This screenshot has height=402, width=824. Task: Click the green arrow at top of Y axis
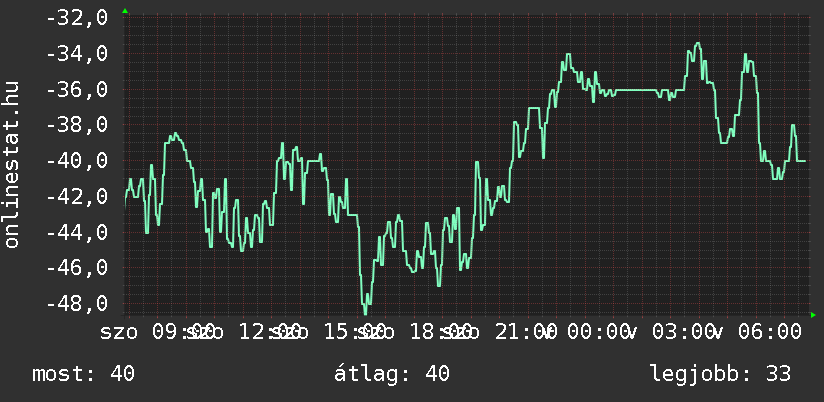[125, 11]
